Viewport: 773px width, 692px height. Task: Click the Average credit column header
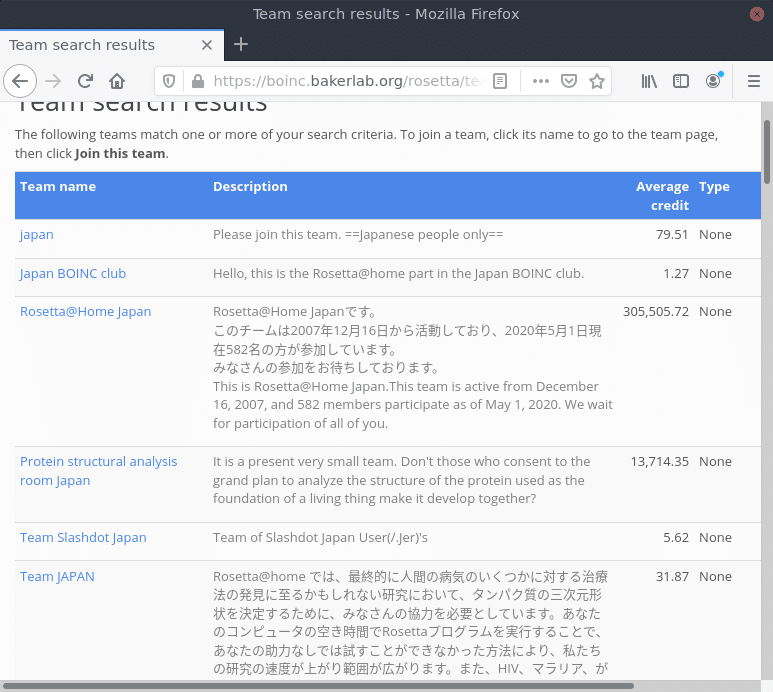[x=662, y=196]
